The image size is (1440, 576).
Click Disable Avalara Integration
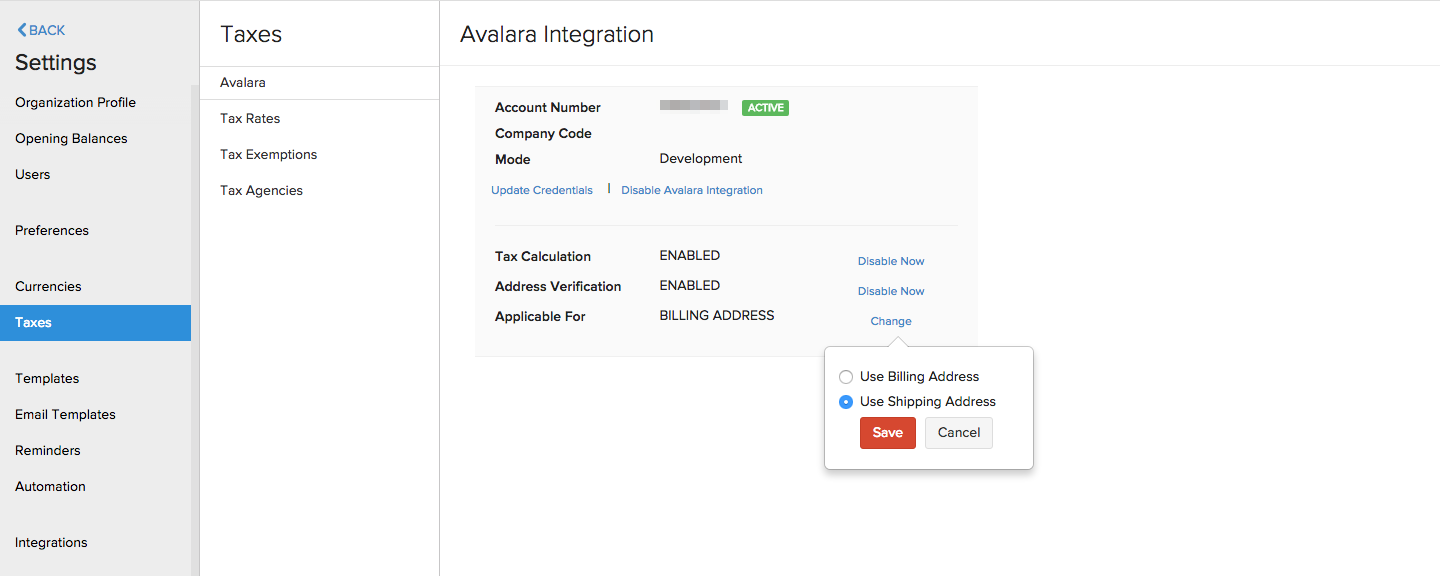coord(691,189)
